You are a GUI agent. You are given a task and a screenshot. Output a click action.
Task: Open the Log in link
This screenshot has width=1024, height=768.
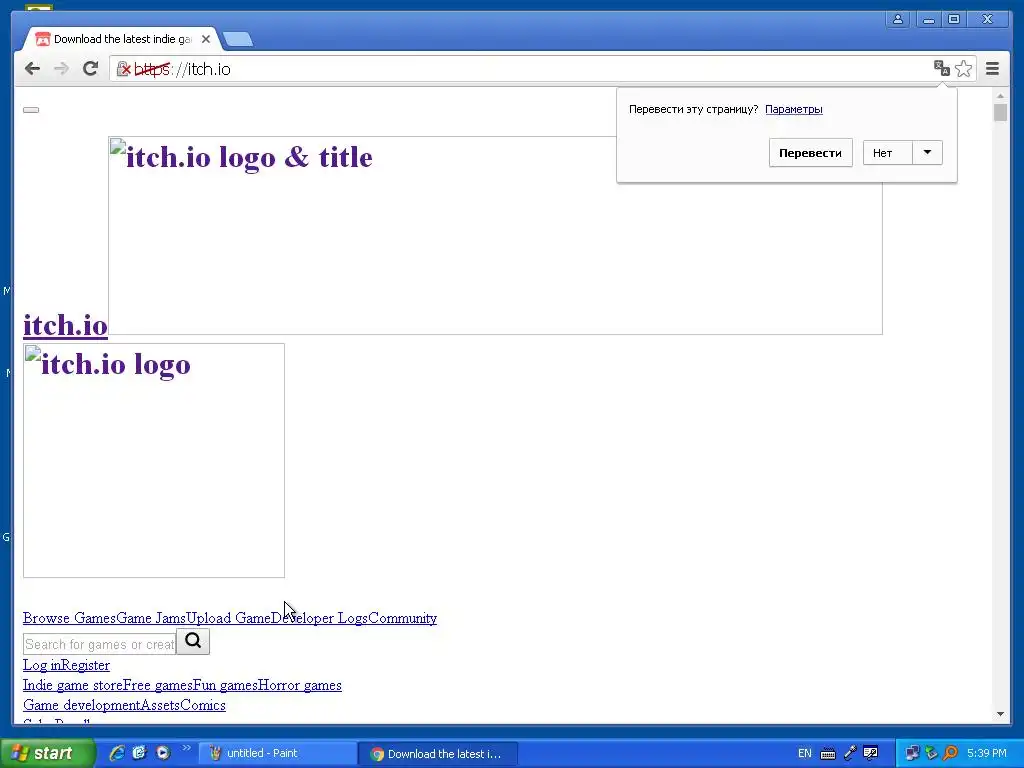(41, 665)
